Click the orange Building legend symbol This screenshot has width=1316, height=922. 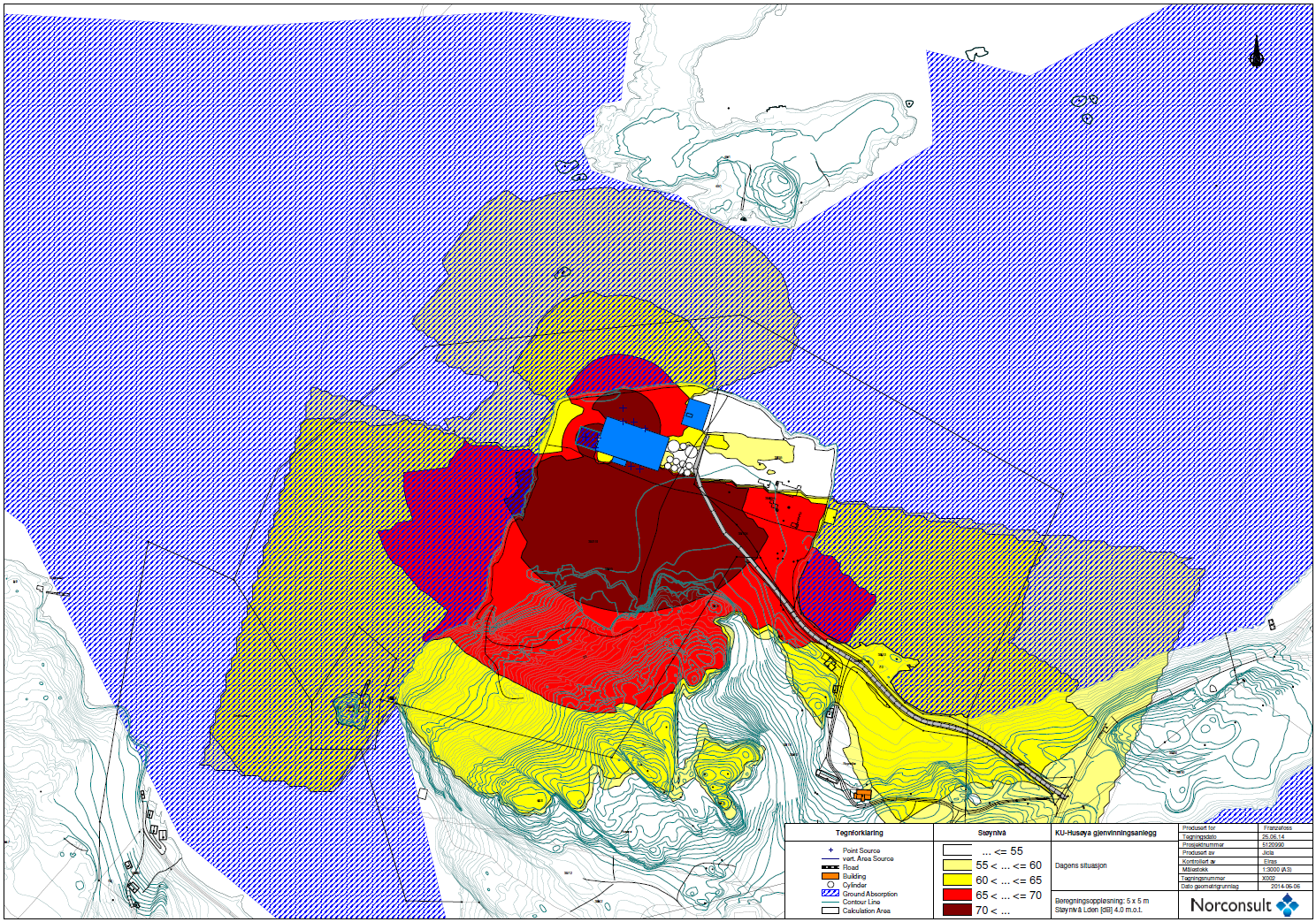point(830,876)
